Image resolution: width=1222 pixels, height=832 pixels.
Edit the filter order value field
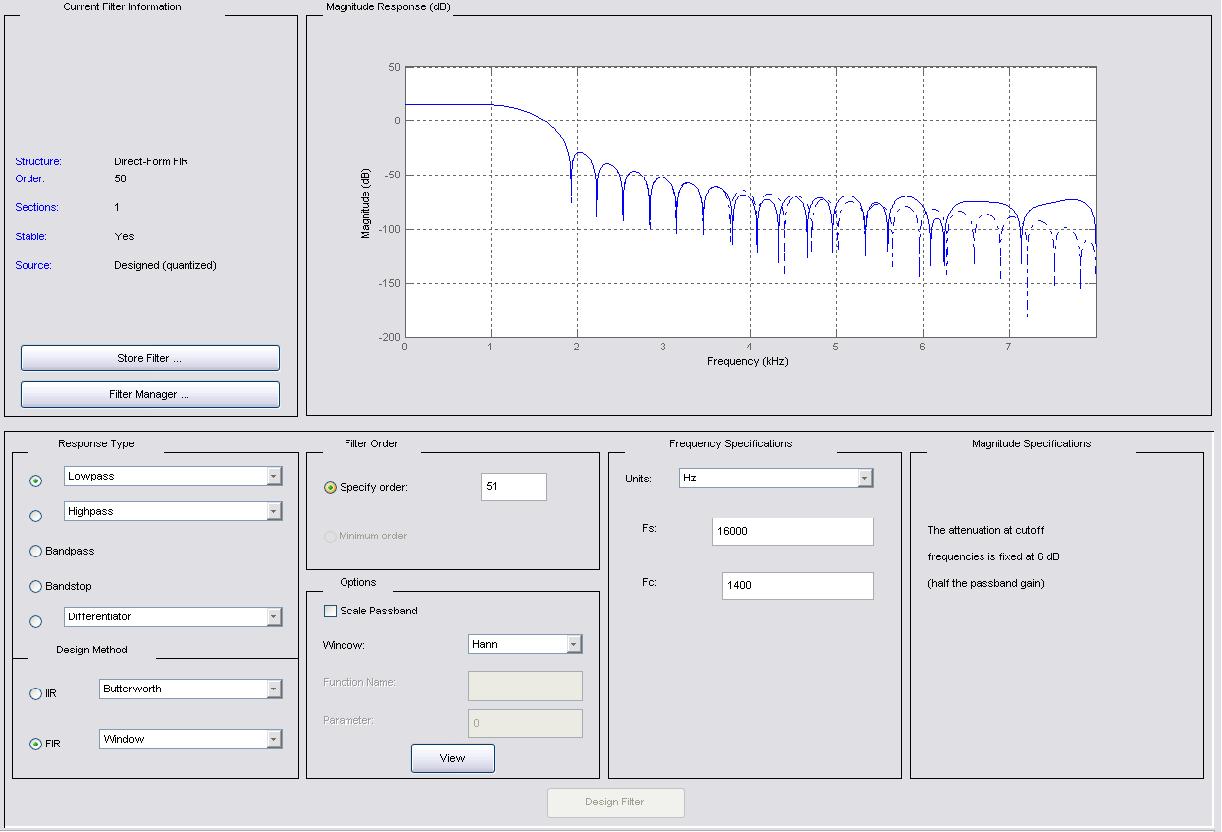coord(513,487)
